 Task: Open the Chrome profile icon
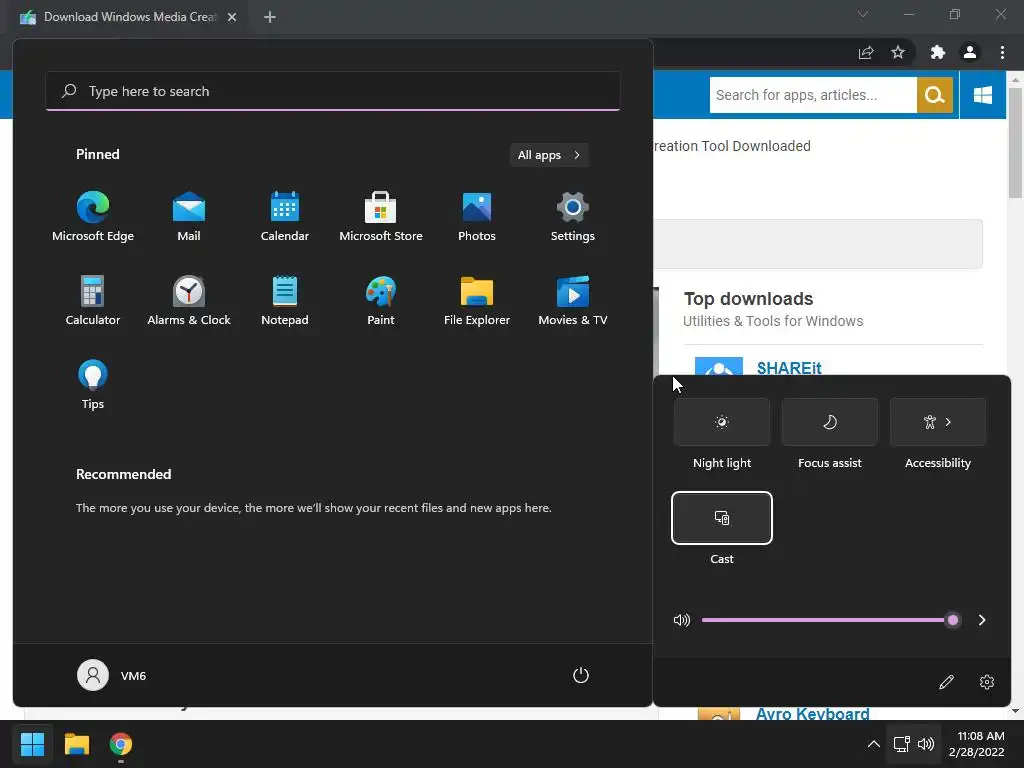[970, 53]
